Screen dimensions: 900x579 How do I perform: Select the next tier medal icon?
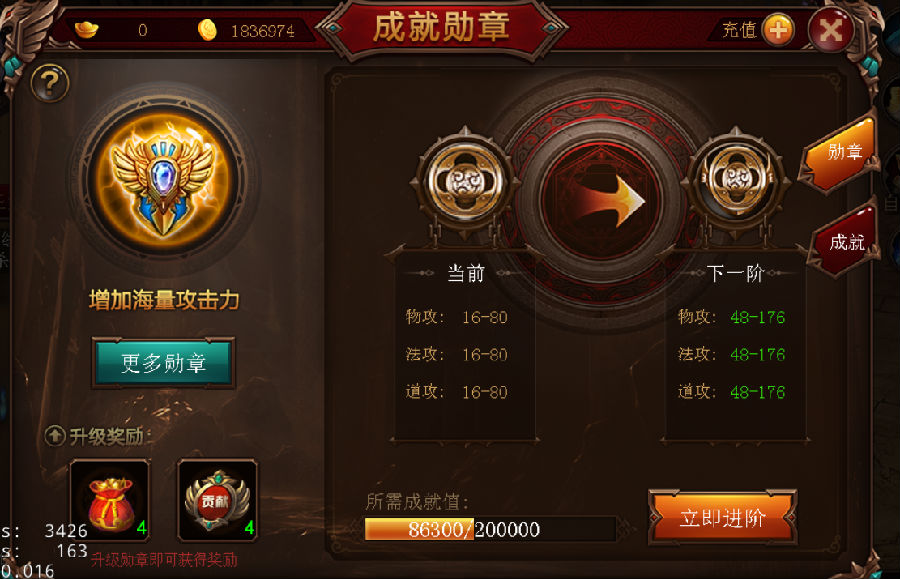[736, 182]
